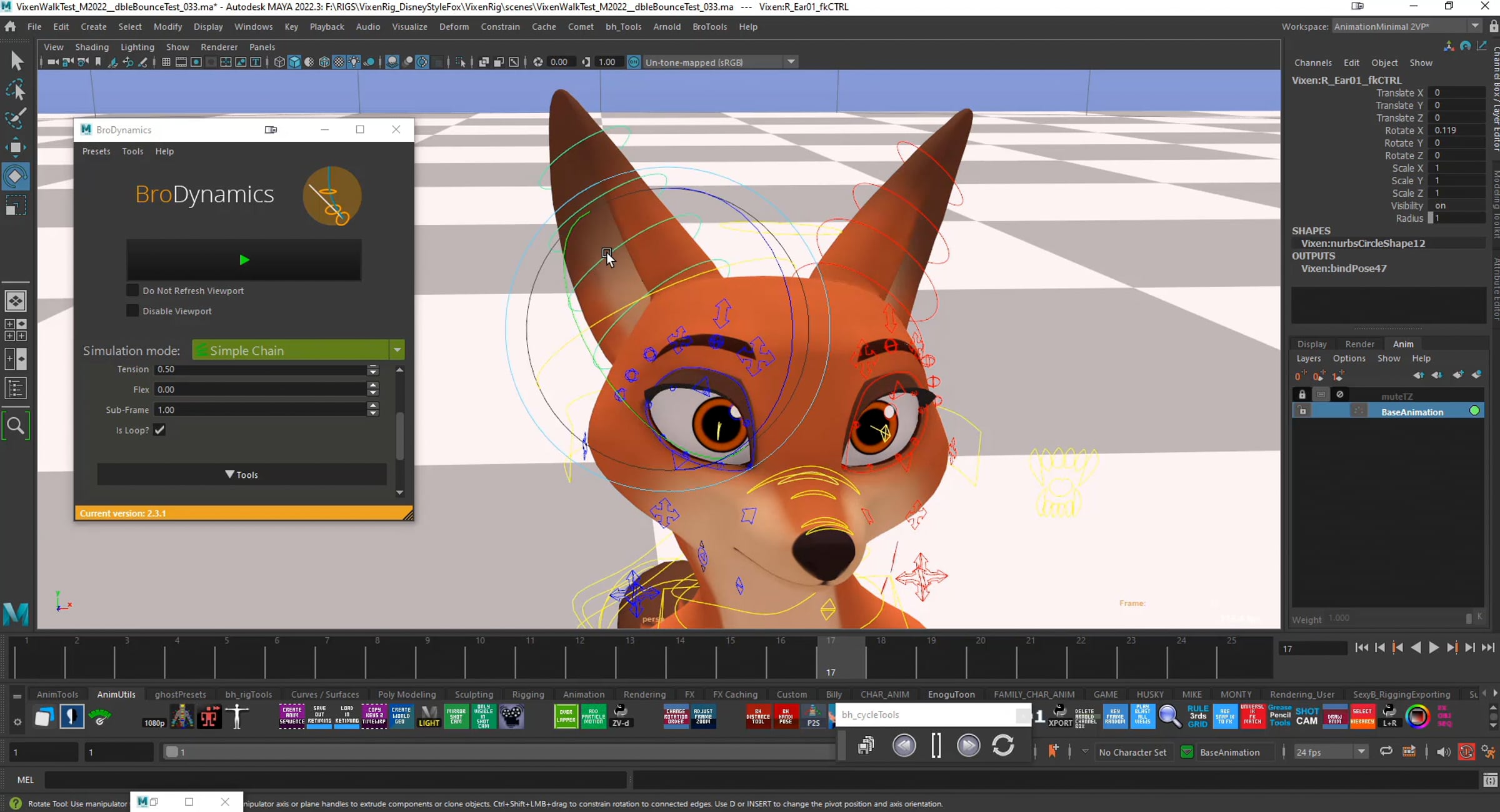This screenshot has width=1500, height=812.
Task: Open the color wheel shelf icon
Action: 1417,716
